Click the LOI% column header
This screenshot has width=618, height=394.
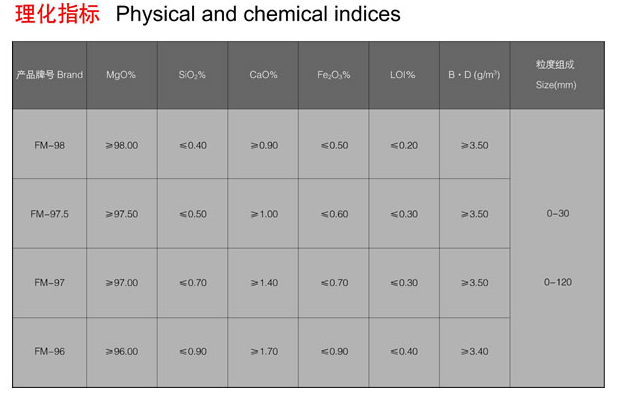(403, 75)
